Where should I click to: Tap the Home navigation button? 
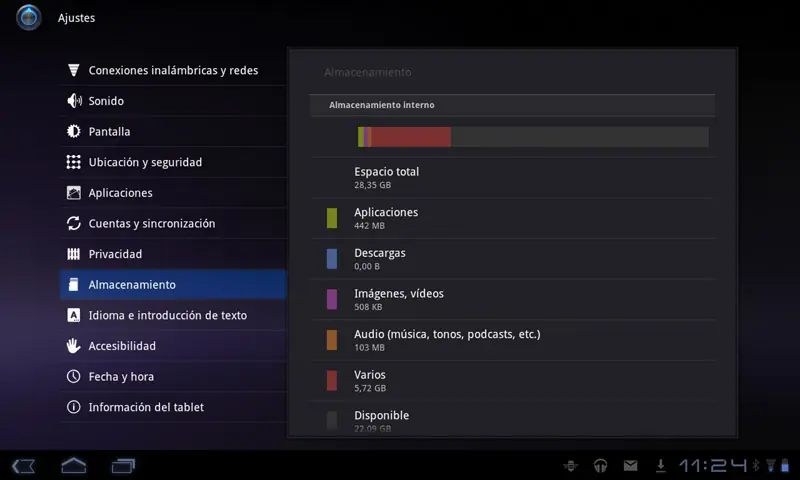(73, 465)
